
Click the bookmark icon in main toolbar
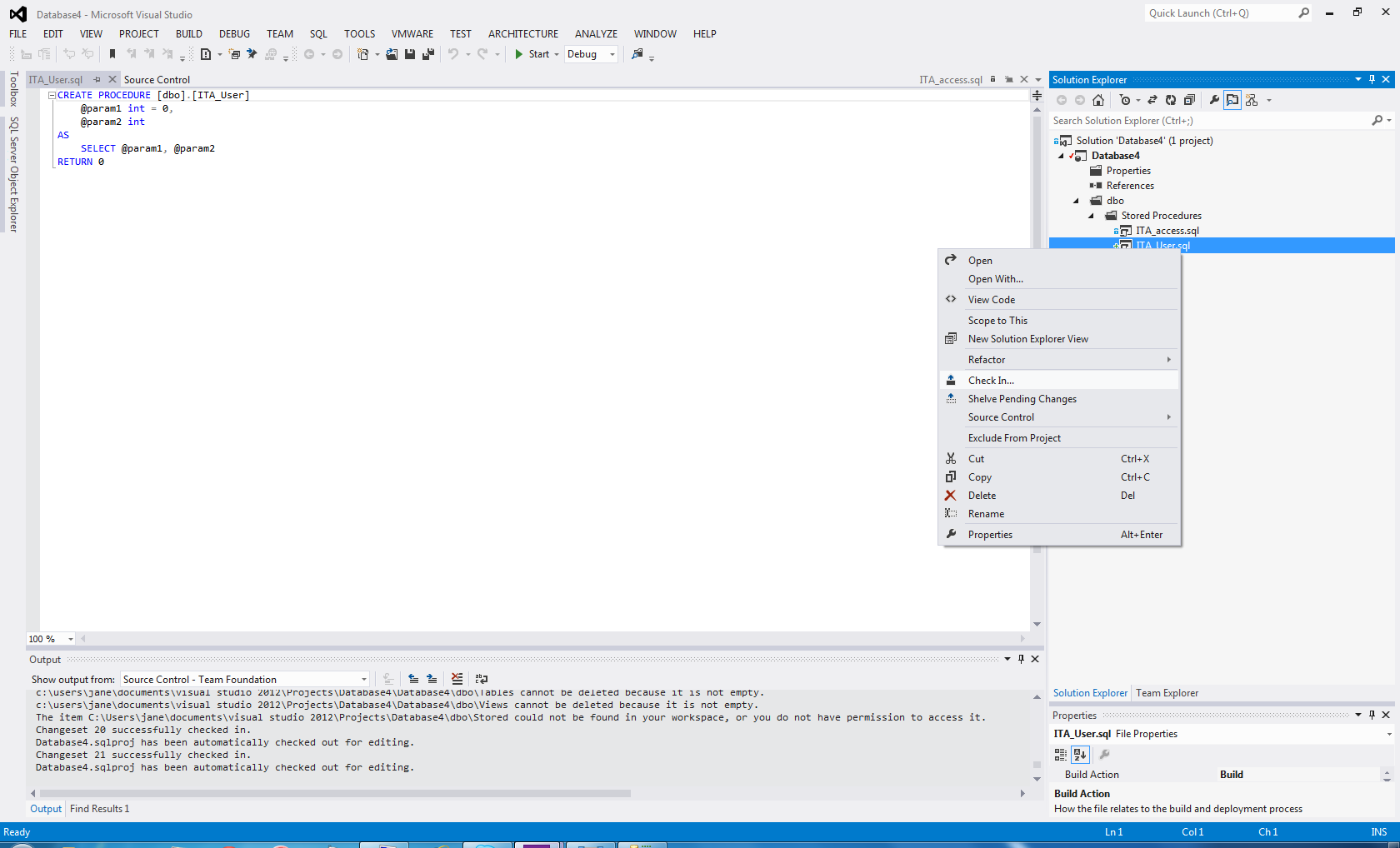(112, 54)
